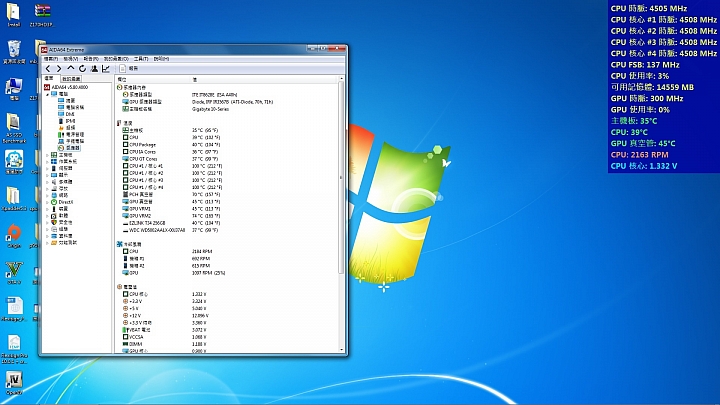Click the fan section header icon

tap(120, 244)
